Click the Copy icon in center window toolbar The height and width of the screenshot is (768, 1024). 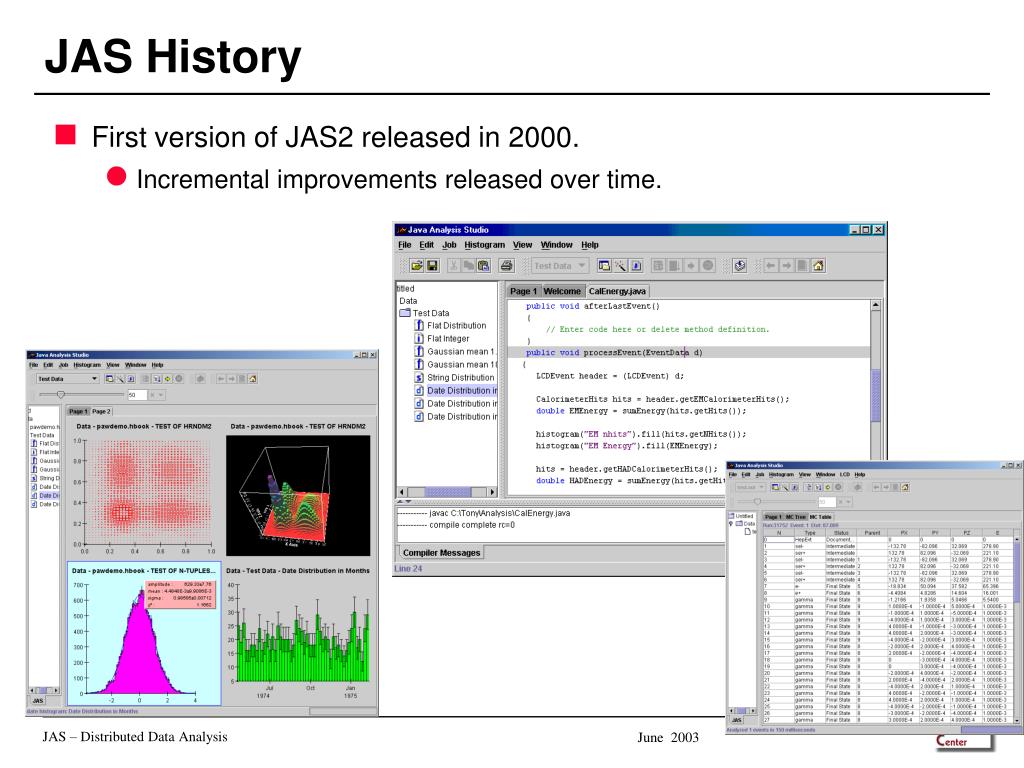468,266
